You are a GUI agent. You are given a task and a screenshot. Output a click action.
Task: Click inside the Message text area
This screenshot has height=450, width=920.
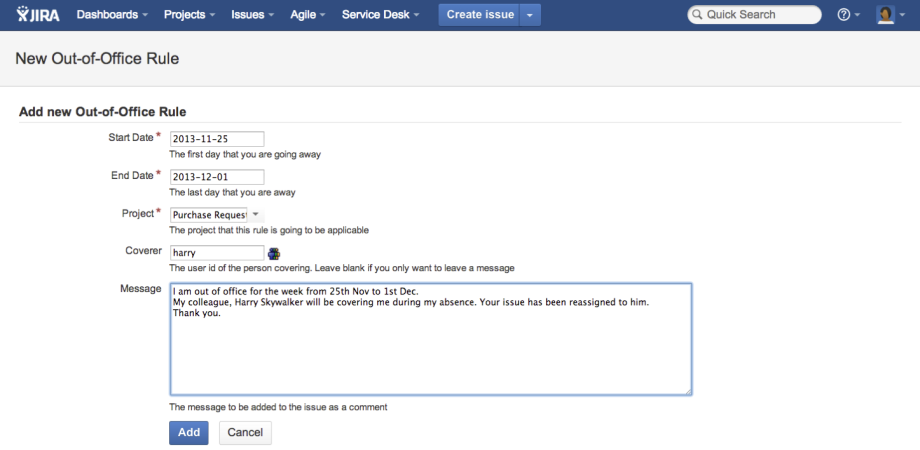[430, 340]
